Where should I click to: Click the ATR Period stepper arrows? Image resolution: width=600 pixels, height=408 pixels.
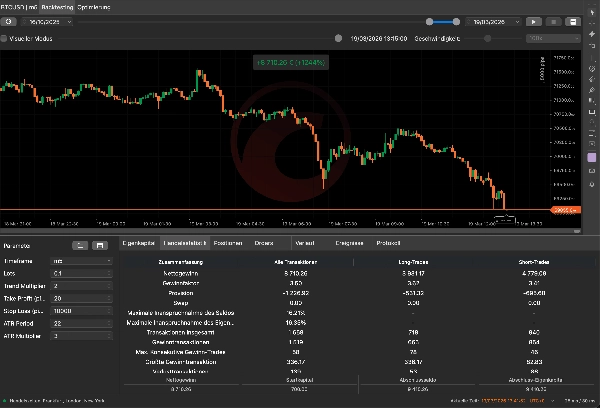[109, 323]
